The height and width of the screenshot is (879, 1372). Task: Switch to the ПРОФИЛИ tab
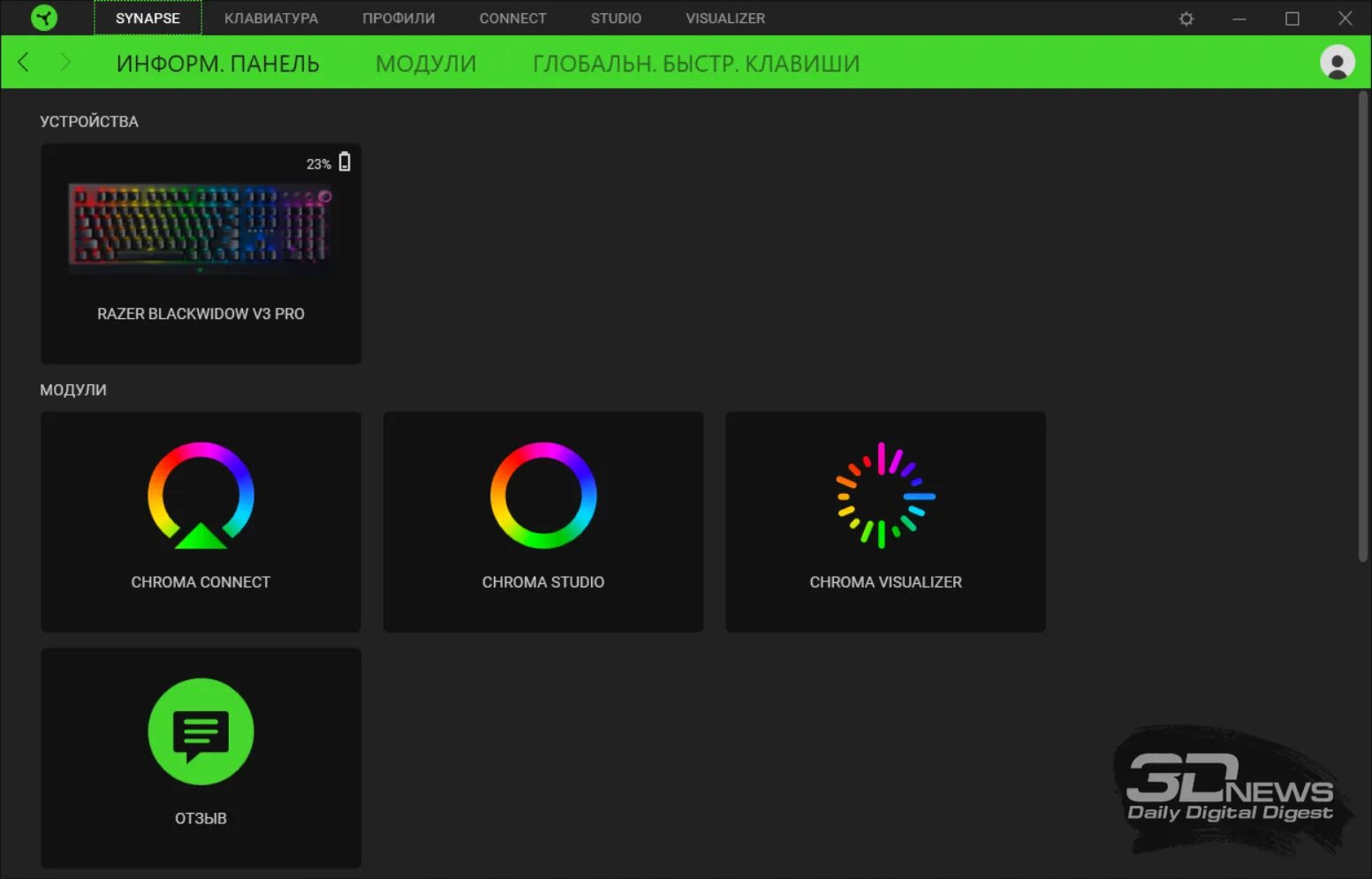398,18
